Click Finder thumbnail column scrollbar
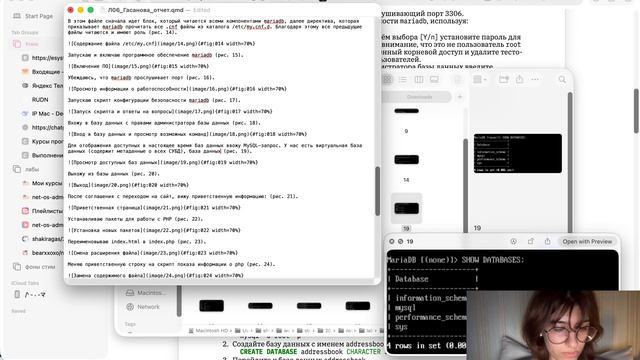640x360 pixels. click(465, 186)
